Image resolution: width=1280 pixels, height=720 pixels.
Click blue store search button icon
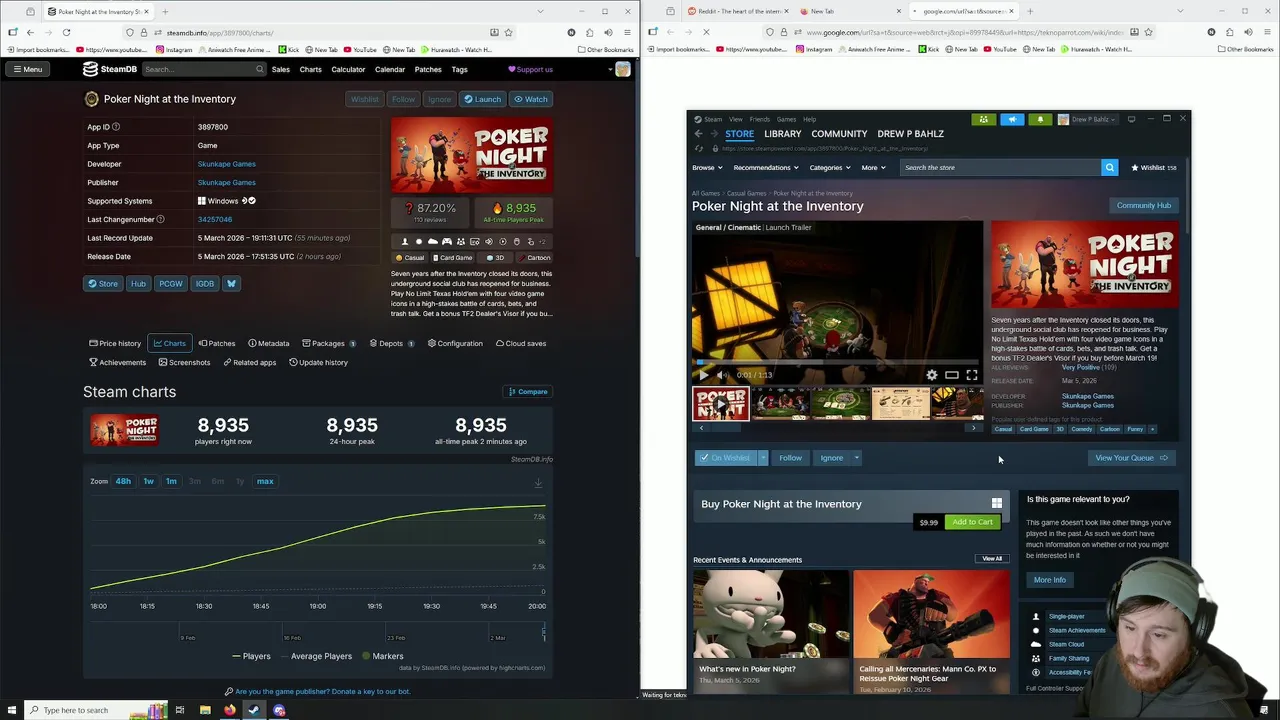[1109, 168]
